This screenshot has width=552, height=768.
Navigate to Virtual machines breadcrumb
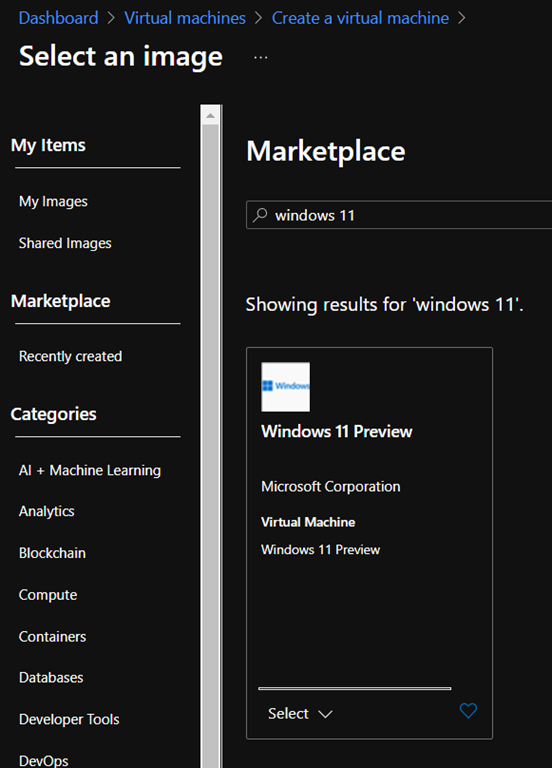(x=185, y=18)
